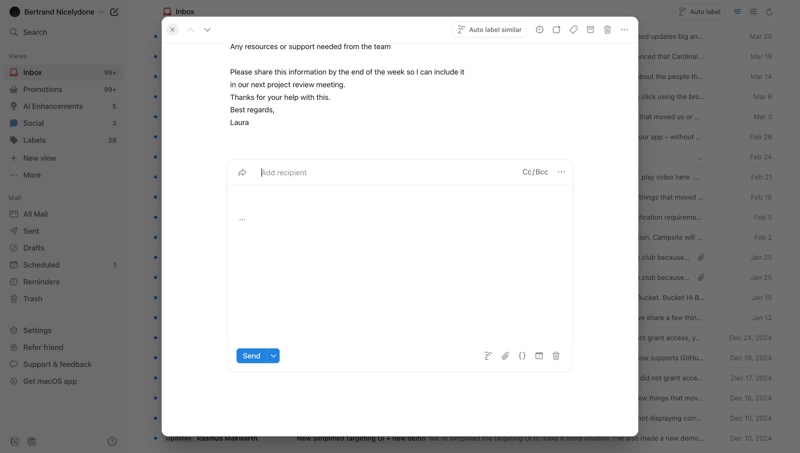Open help question mark icon

pyautogui.click(x=112, y=441)
